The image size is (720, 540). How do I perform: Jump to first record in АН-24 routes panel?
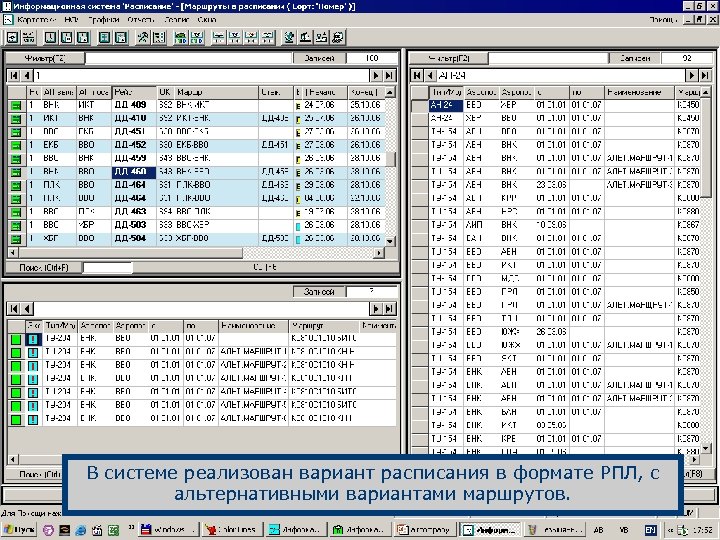416,75
